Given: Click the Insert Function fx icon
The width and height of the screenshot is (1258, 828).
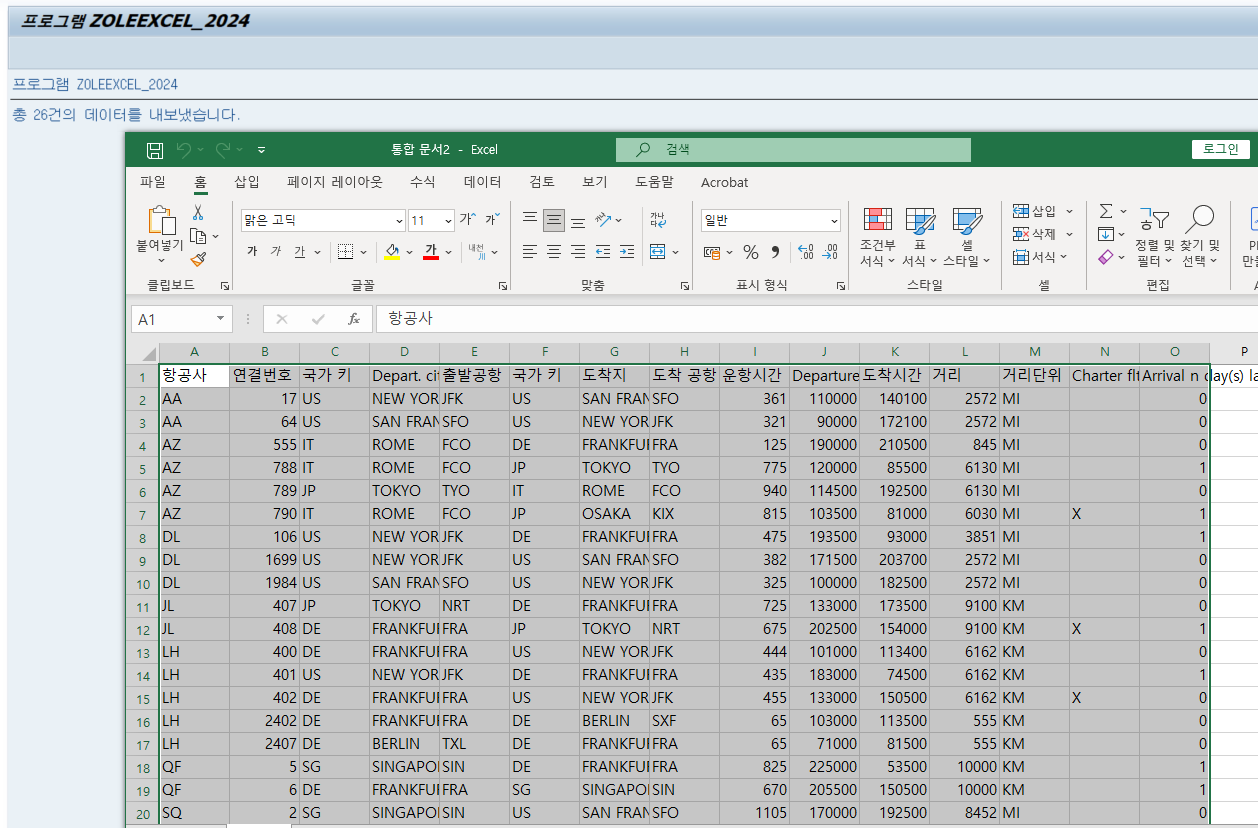Looking at the screenshot, I should (354, 319).
